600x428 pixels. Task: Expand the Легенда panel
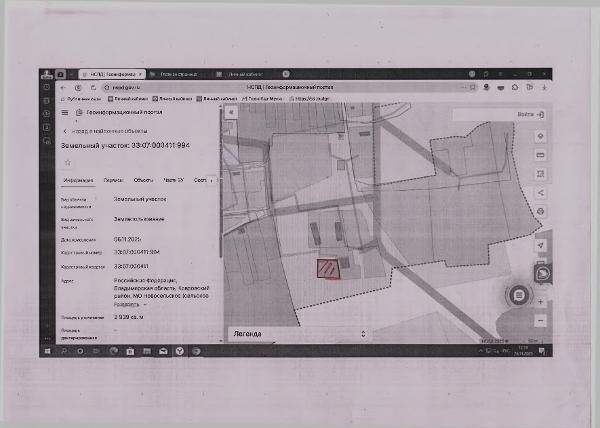pyautogui.click(x=298, y=334)
